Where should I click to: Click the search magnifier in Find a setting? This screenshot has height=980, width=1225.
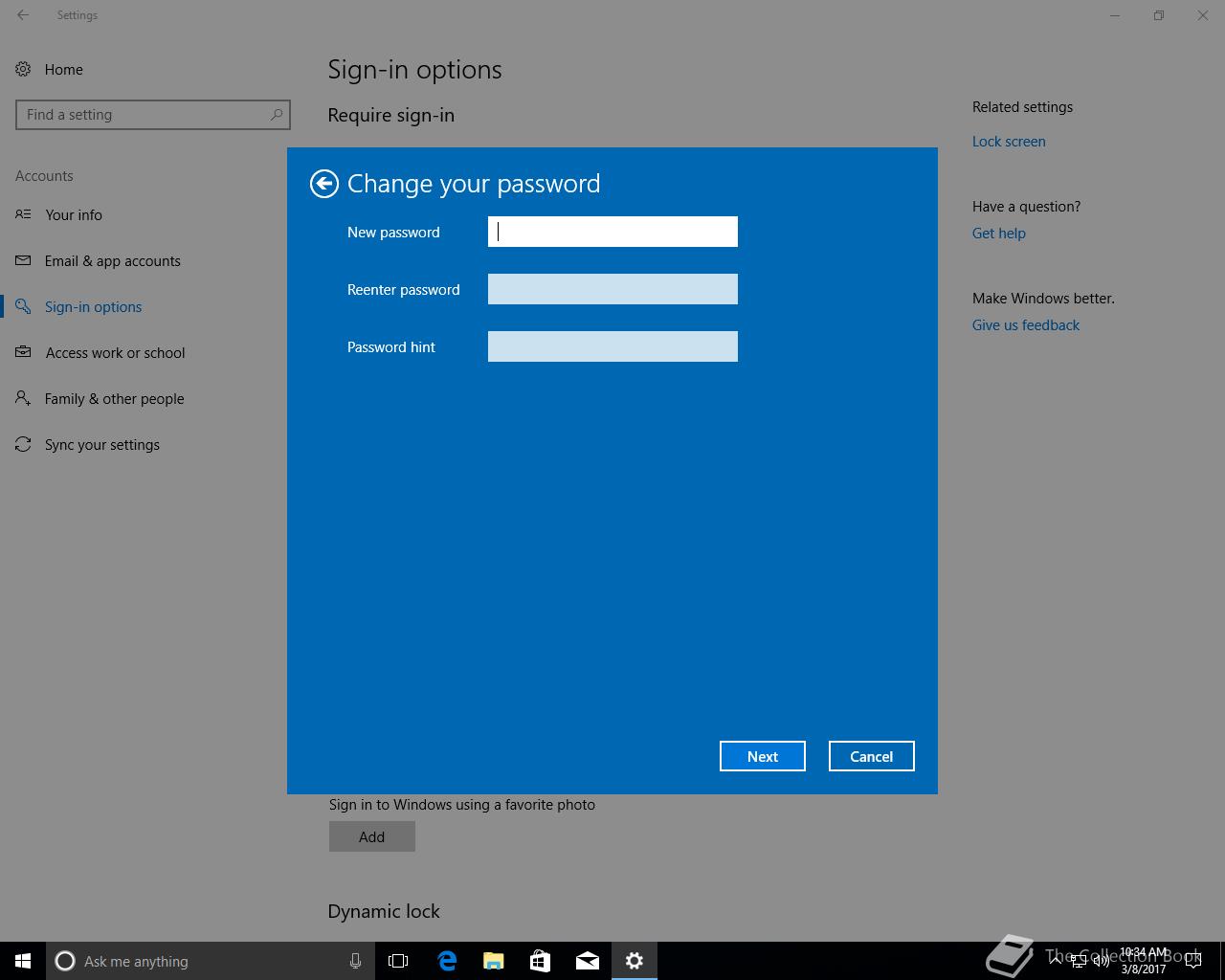point(277,114)
